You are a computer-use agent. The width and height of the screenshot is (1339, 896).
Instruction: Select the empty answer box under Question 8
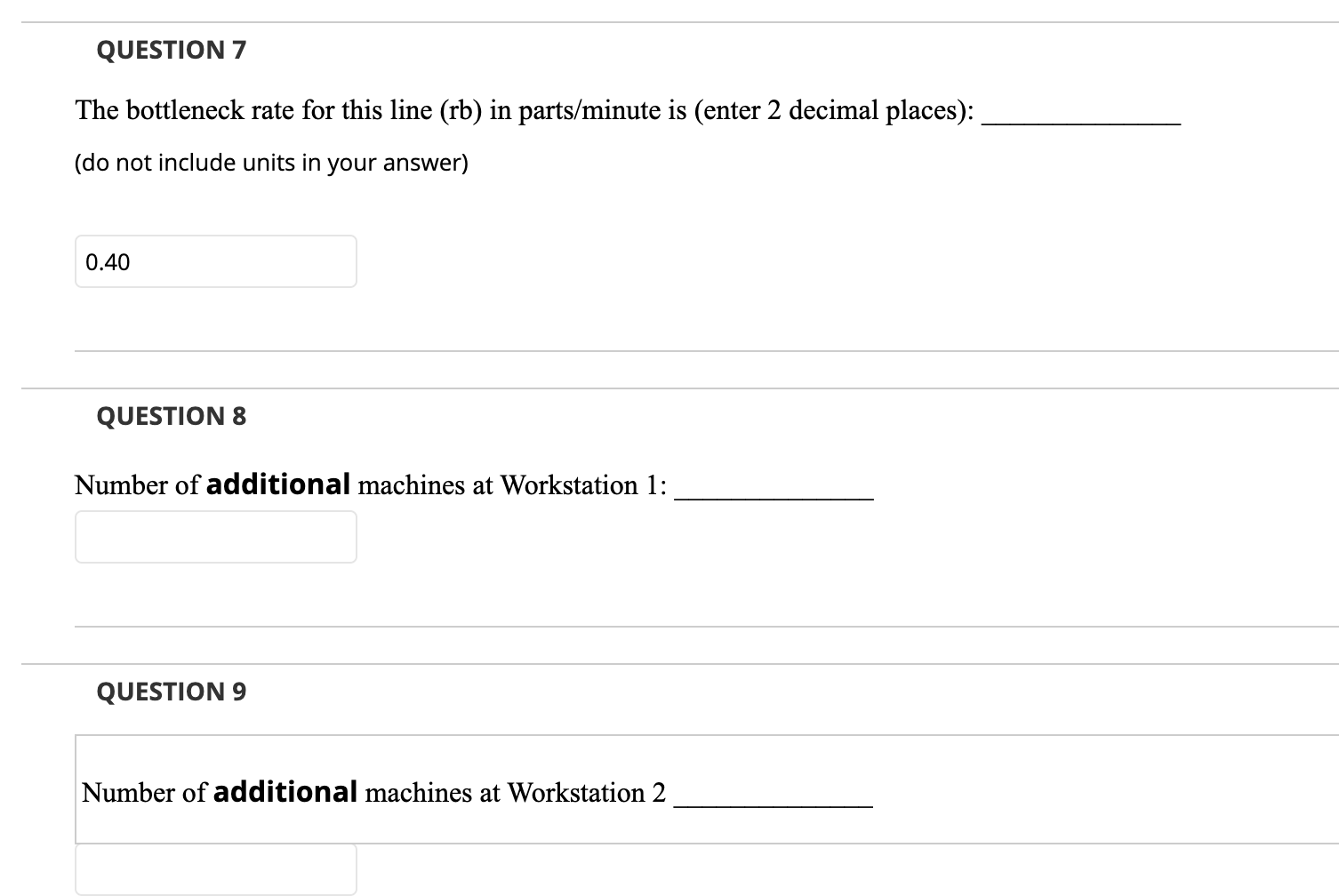coord(215,537)
